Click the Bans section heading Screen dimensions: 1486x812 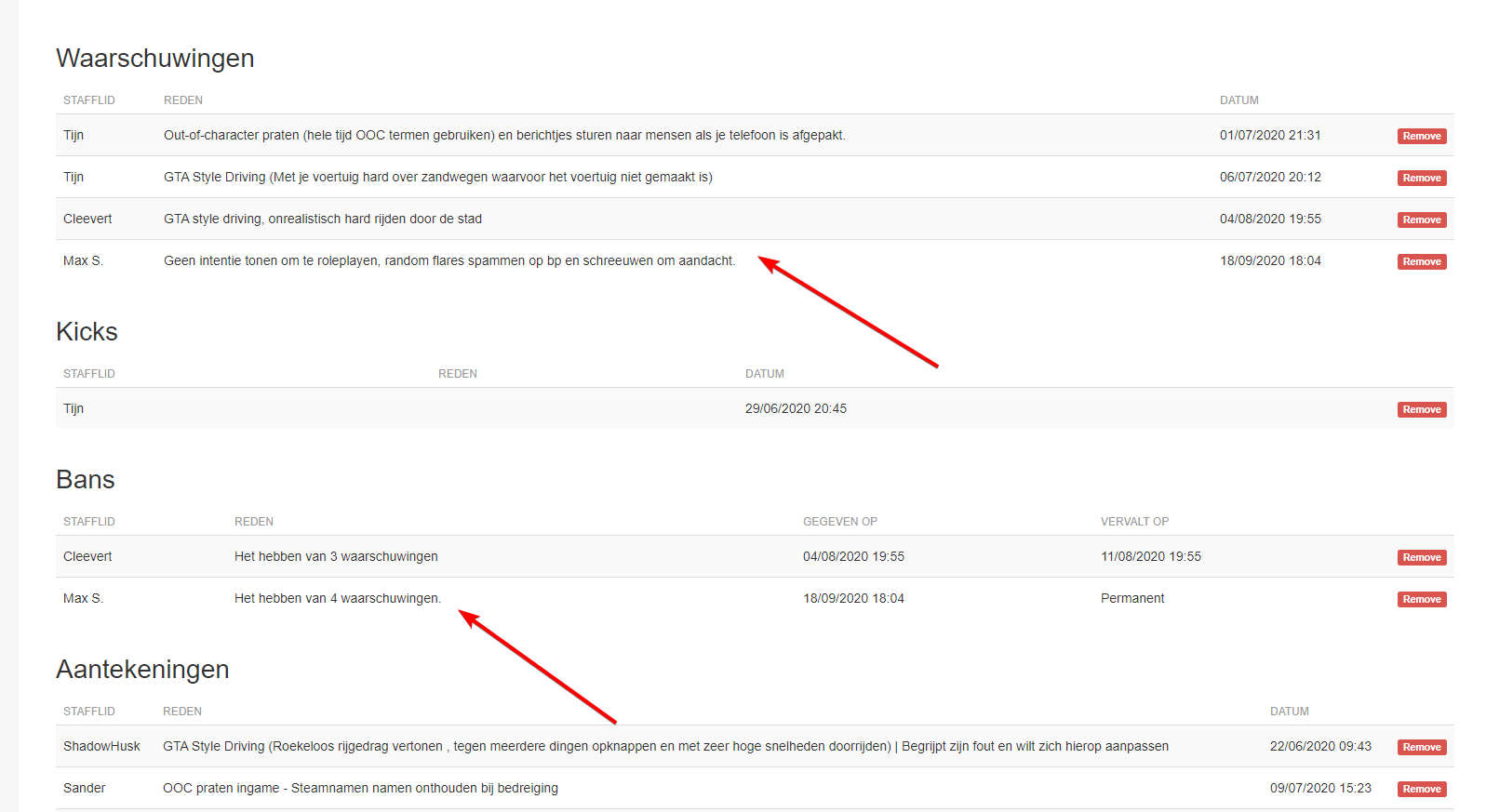(86, 480)
